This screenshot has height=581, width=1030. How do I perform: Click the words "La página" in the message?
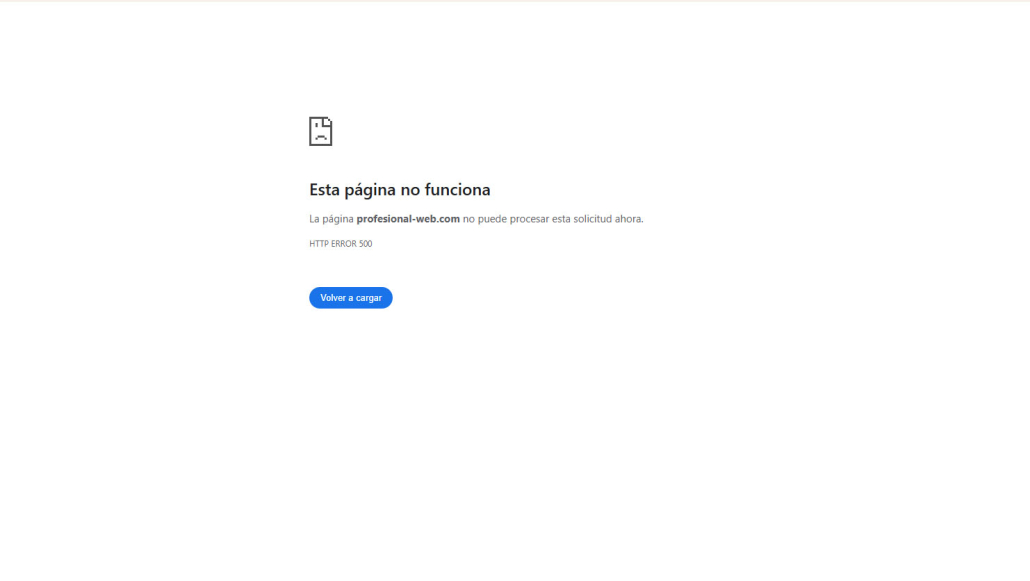331,219
